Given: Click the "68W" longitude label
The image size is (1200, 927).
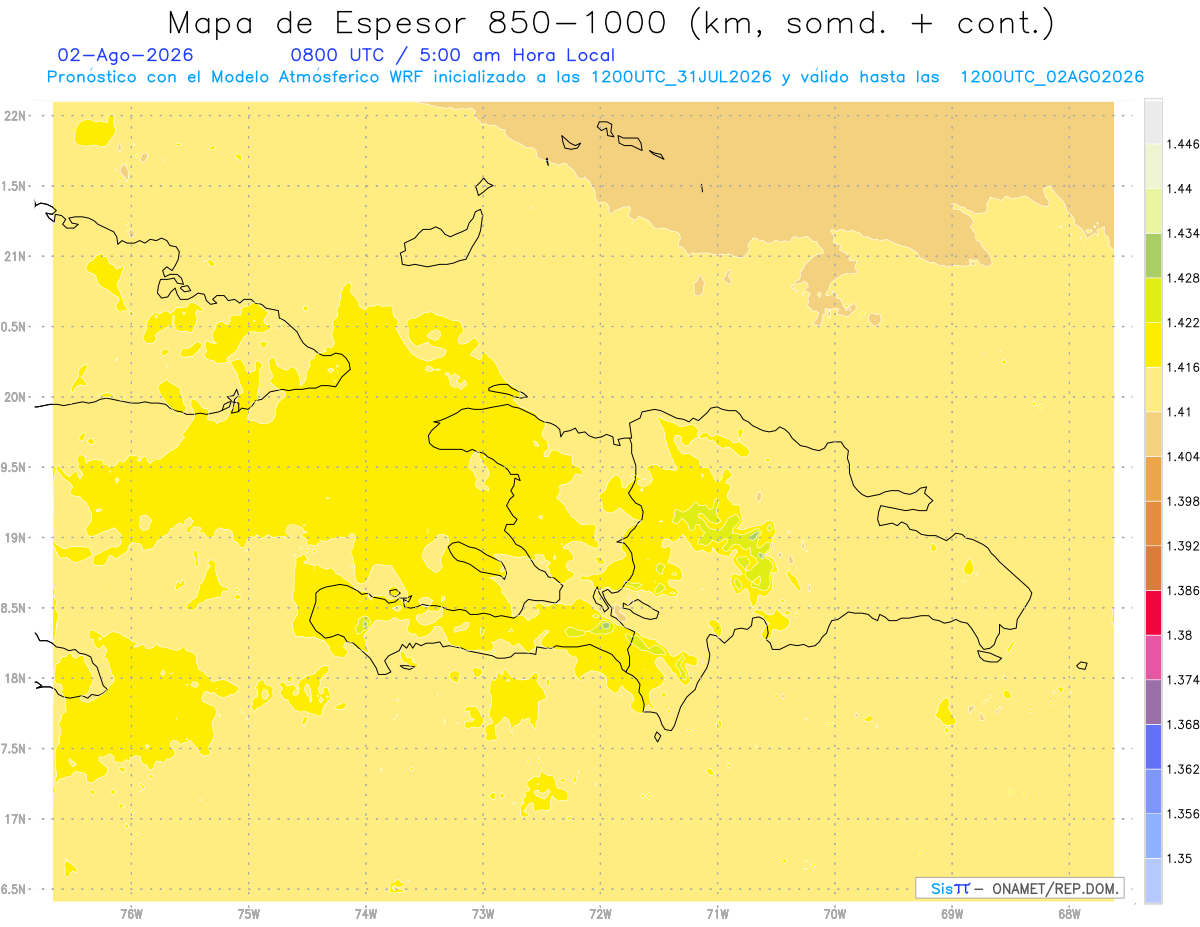Looking at the screenshot, I should coord(1069,914).
